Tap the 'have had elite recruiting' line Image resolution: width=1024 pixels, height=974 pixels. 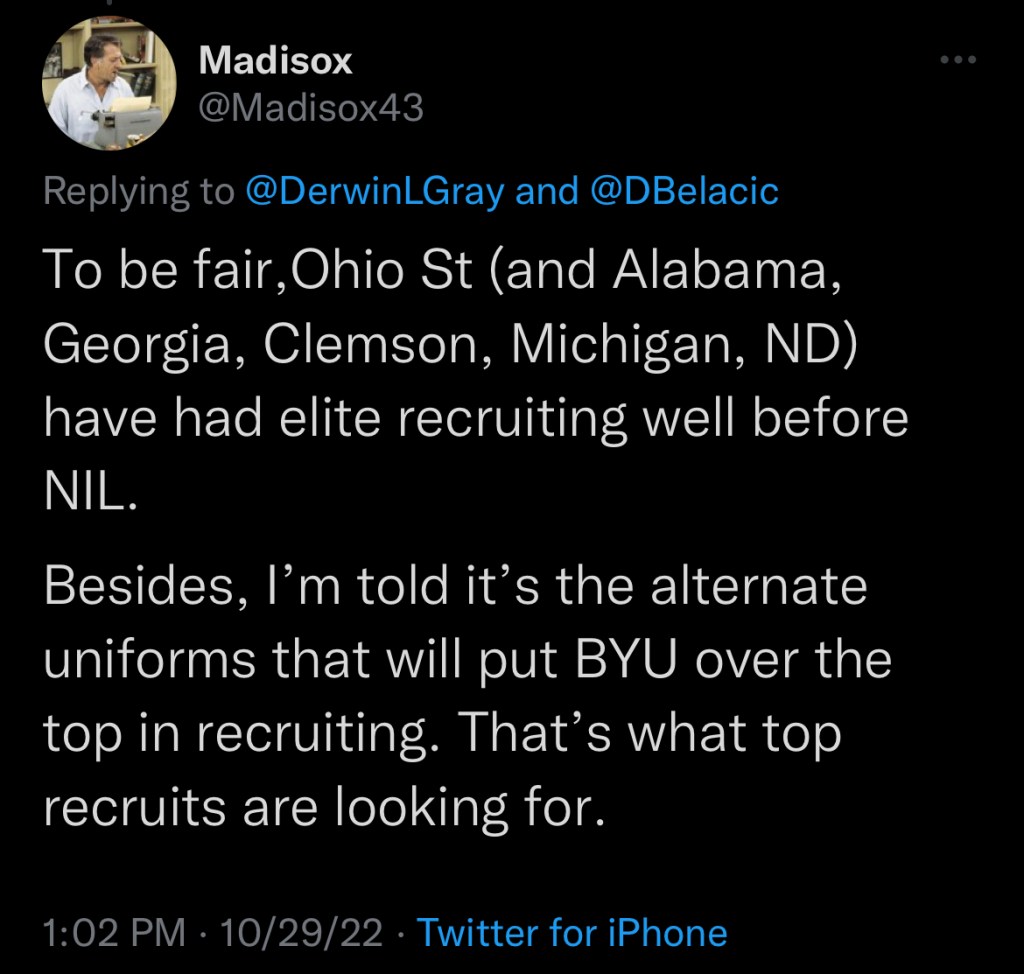(x=475, y=417)
